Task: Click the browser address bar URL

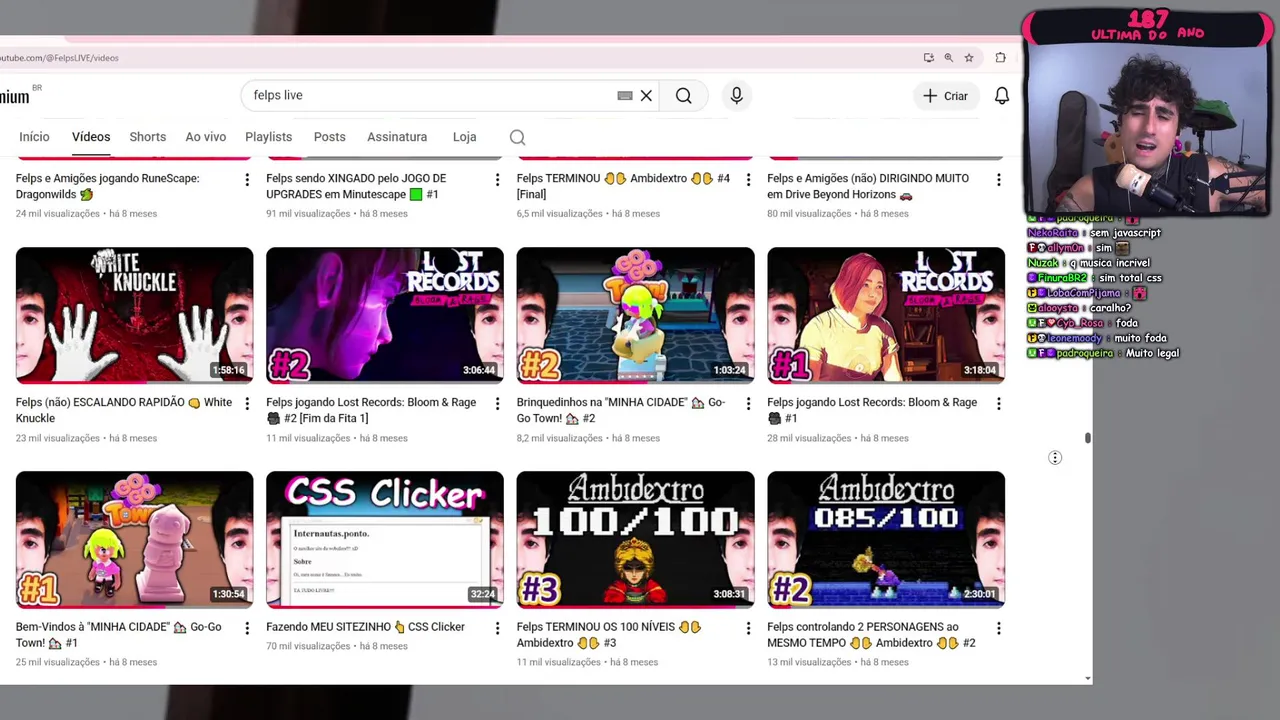Action: coord(60,58)
